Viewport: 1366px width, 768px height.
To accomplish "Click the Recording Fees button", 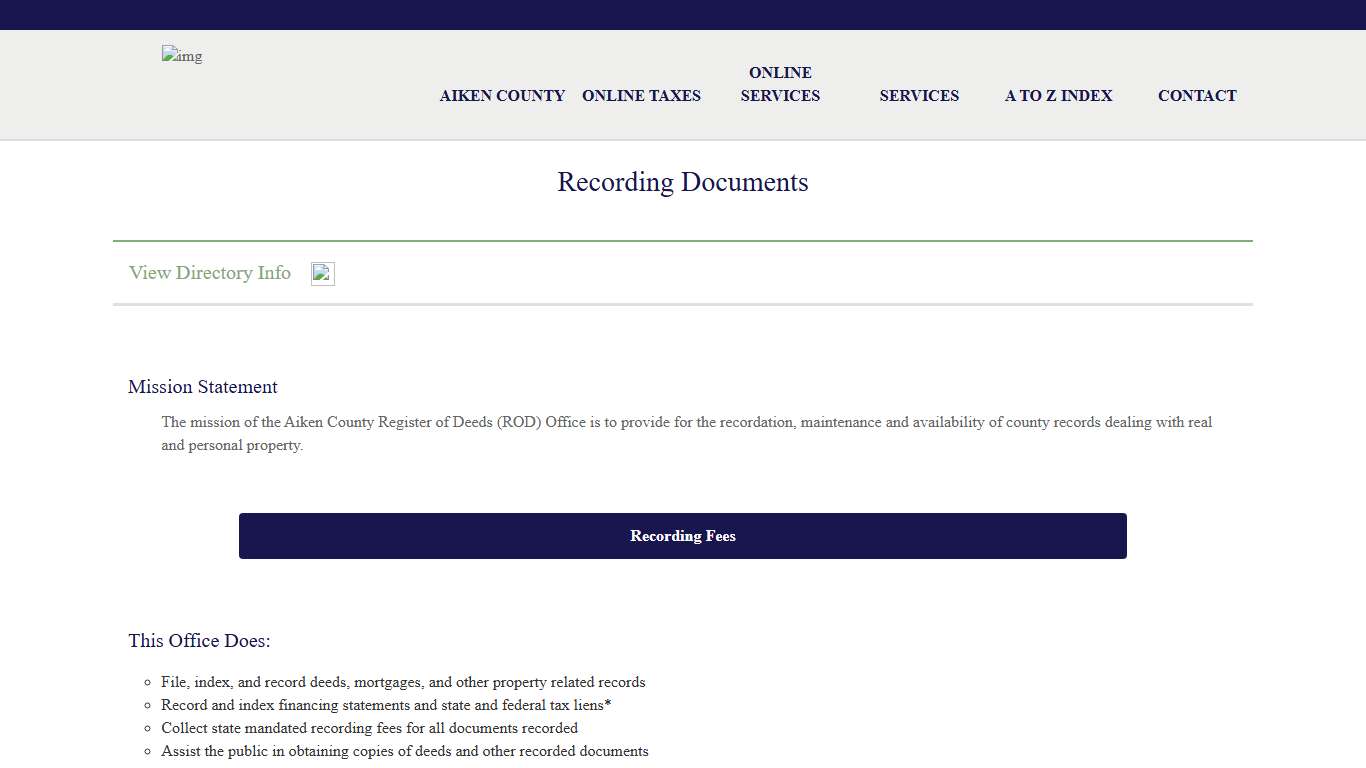I will pos(683,536).
